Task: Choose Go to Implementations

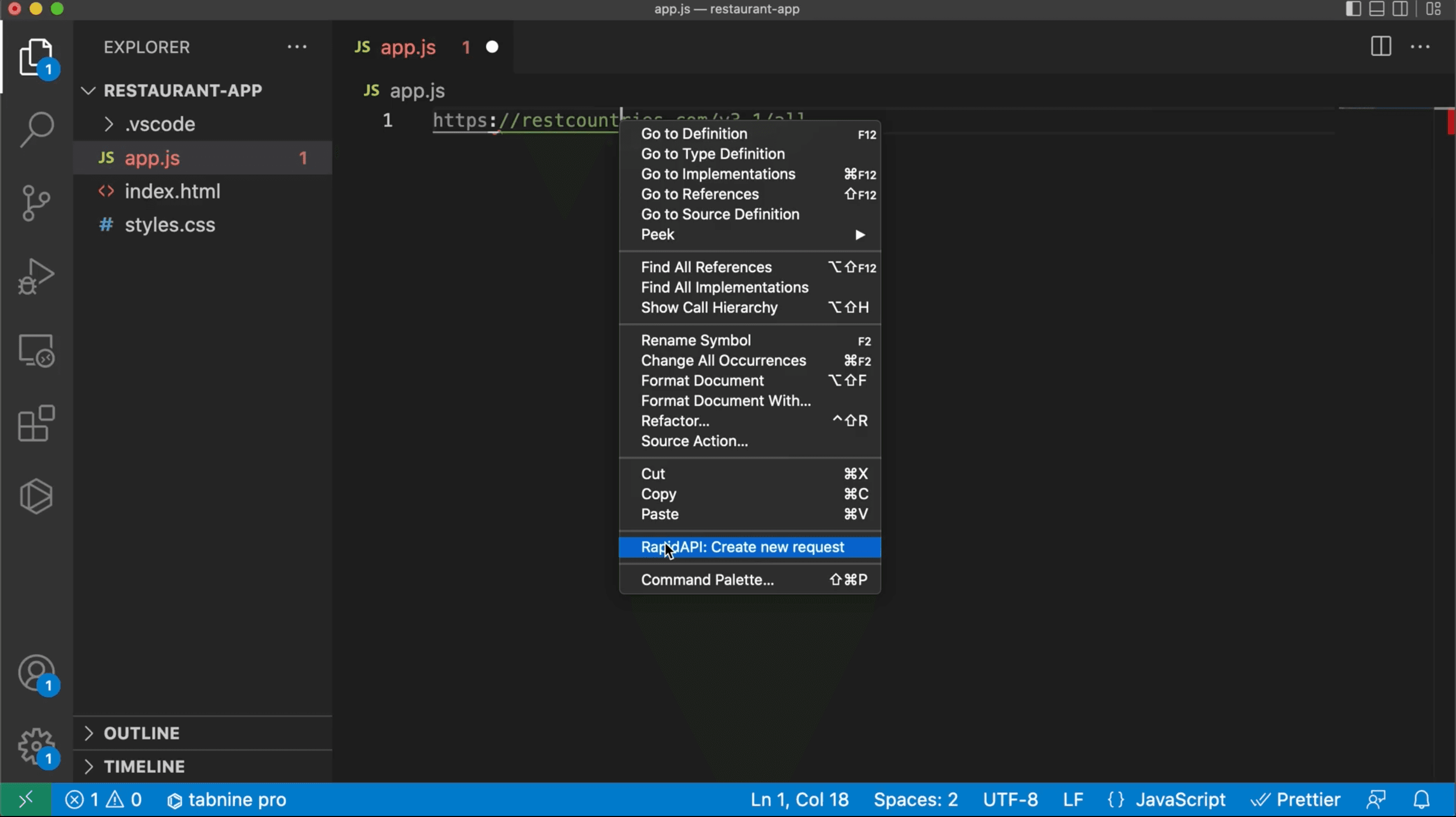Action: [x=750, y=174]
